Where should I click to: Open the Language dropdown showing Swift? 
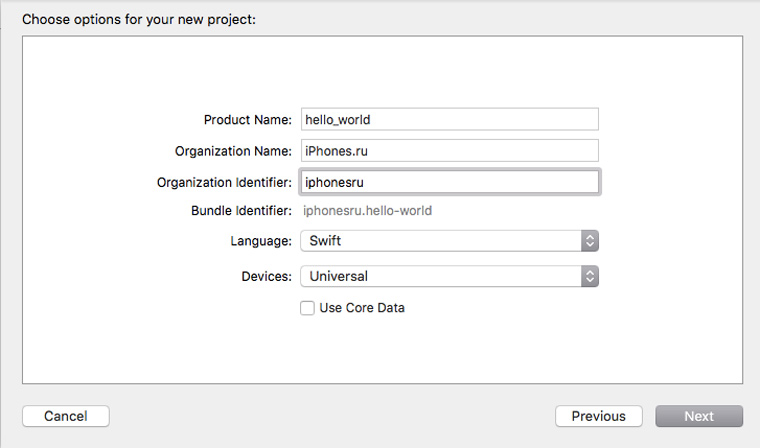[449, 241]
